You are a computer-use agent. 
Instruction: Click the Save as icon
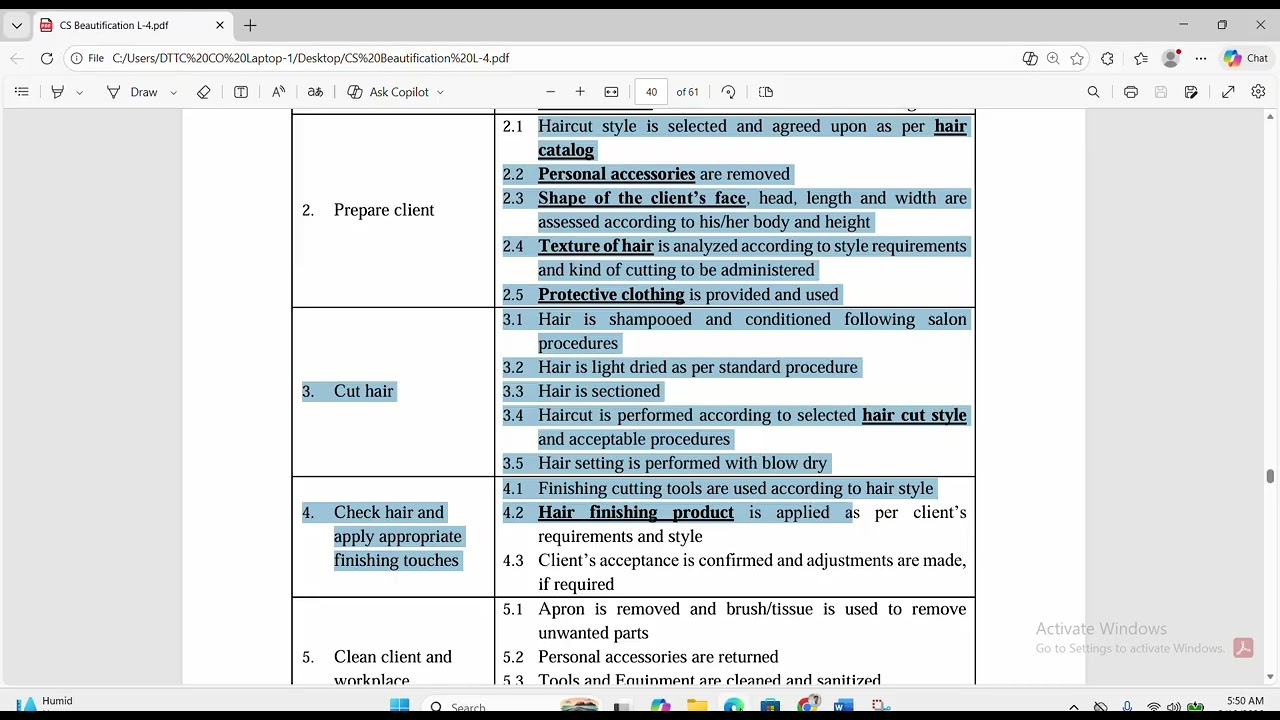coord(1191,92)
